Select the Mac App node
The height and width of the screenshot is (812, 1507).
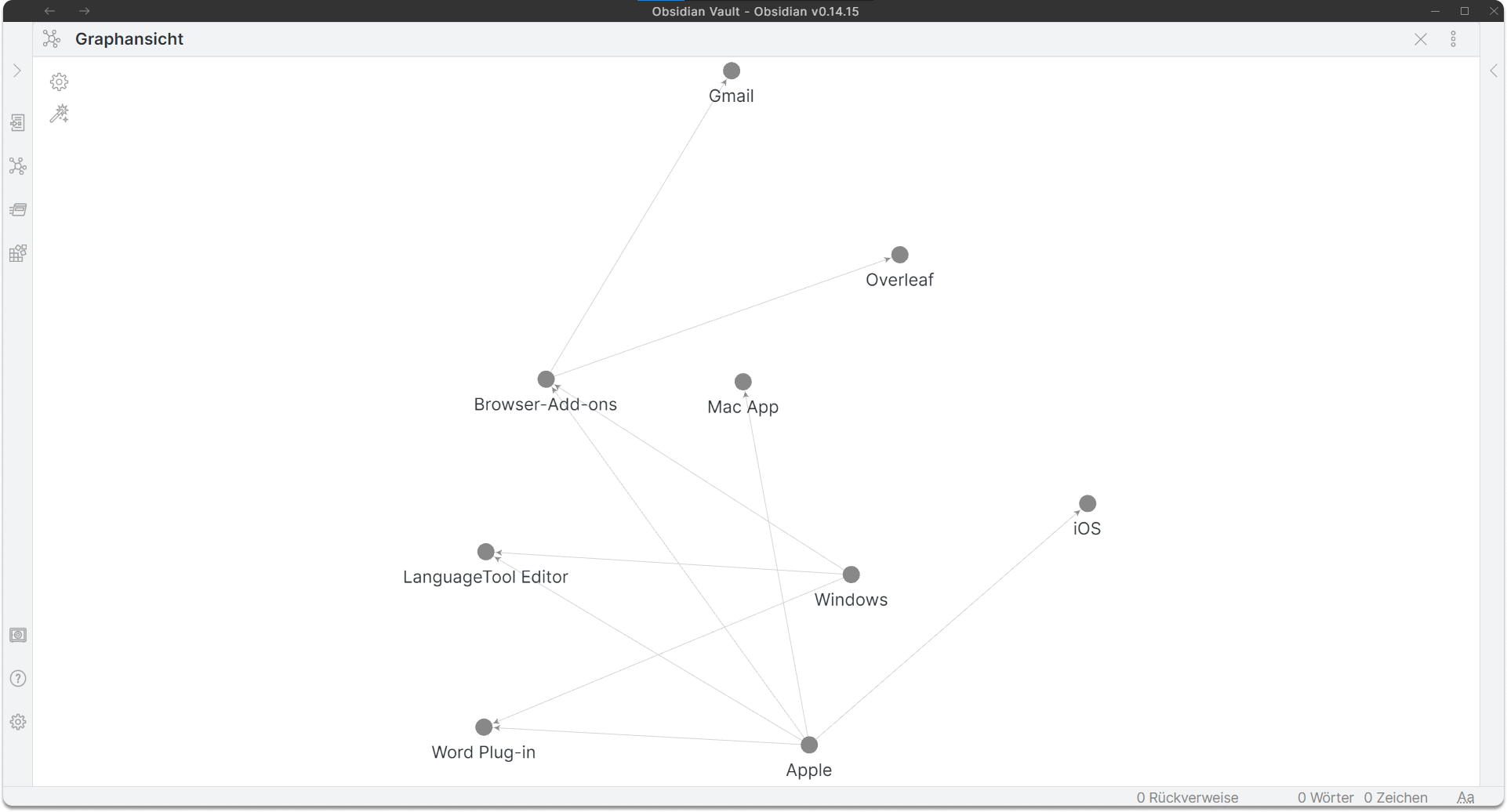(743, 382)
